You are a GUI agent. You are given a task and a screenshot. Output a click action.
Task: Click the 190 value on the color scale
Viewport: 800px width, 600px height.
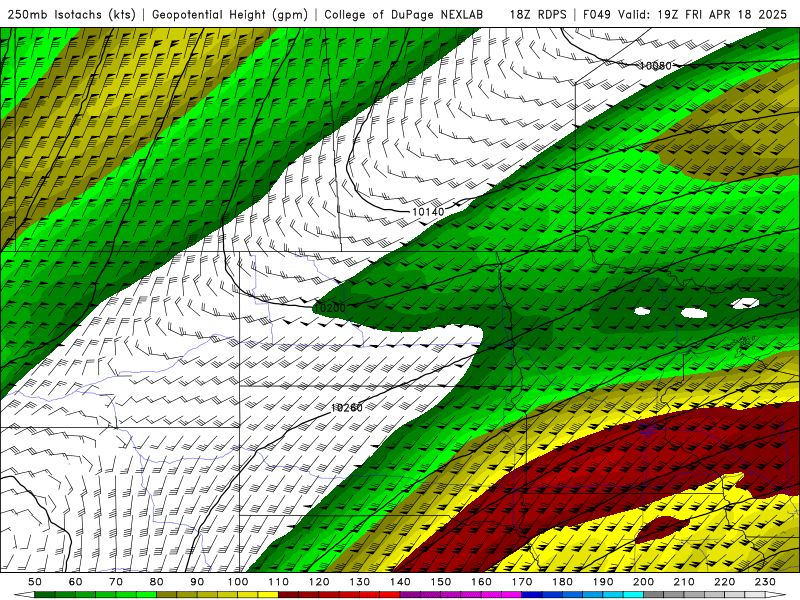click(x=604, y=582)
